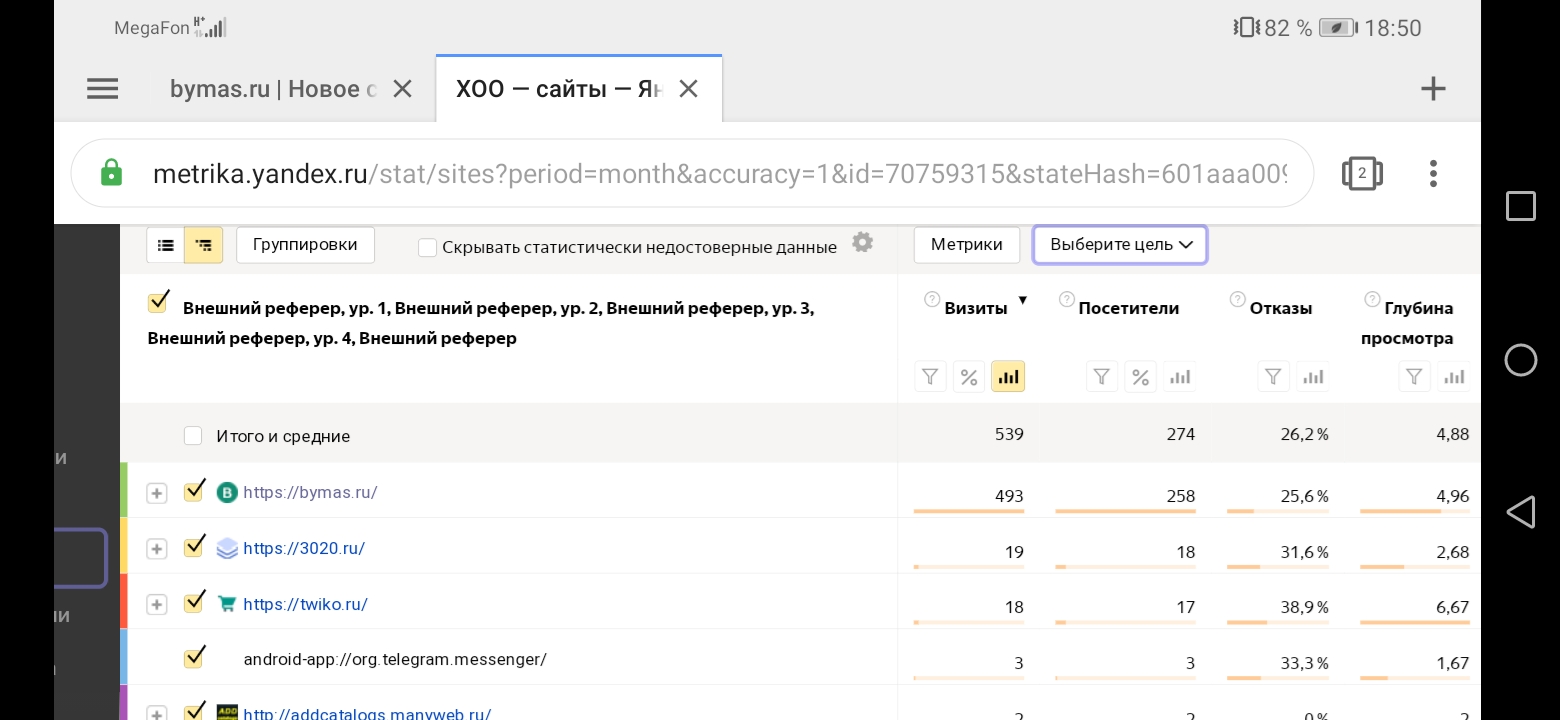Show help for the Отказы metric
Image resolution: width=1560 pixels, height=720 pixels.
click(1237, 299)
